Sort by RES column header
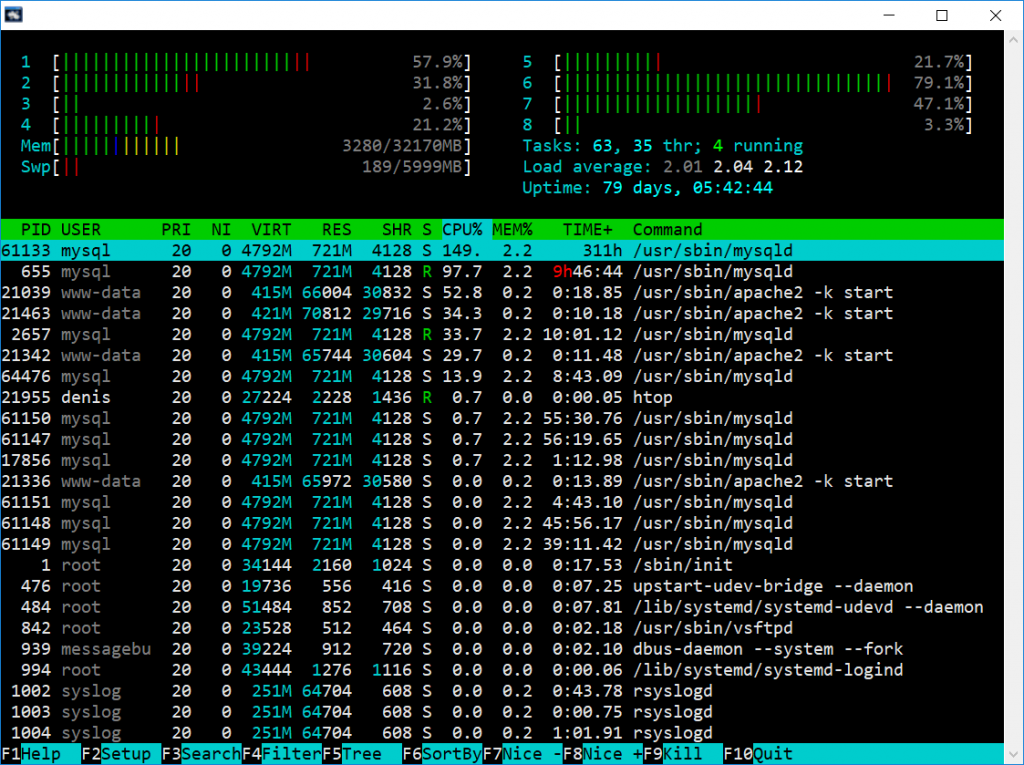The image size is (1024, 765). coord(337,230)
